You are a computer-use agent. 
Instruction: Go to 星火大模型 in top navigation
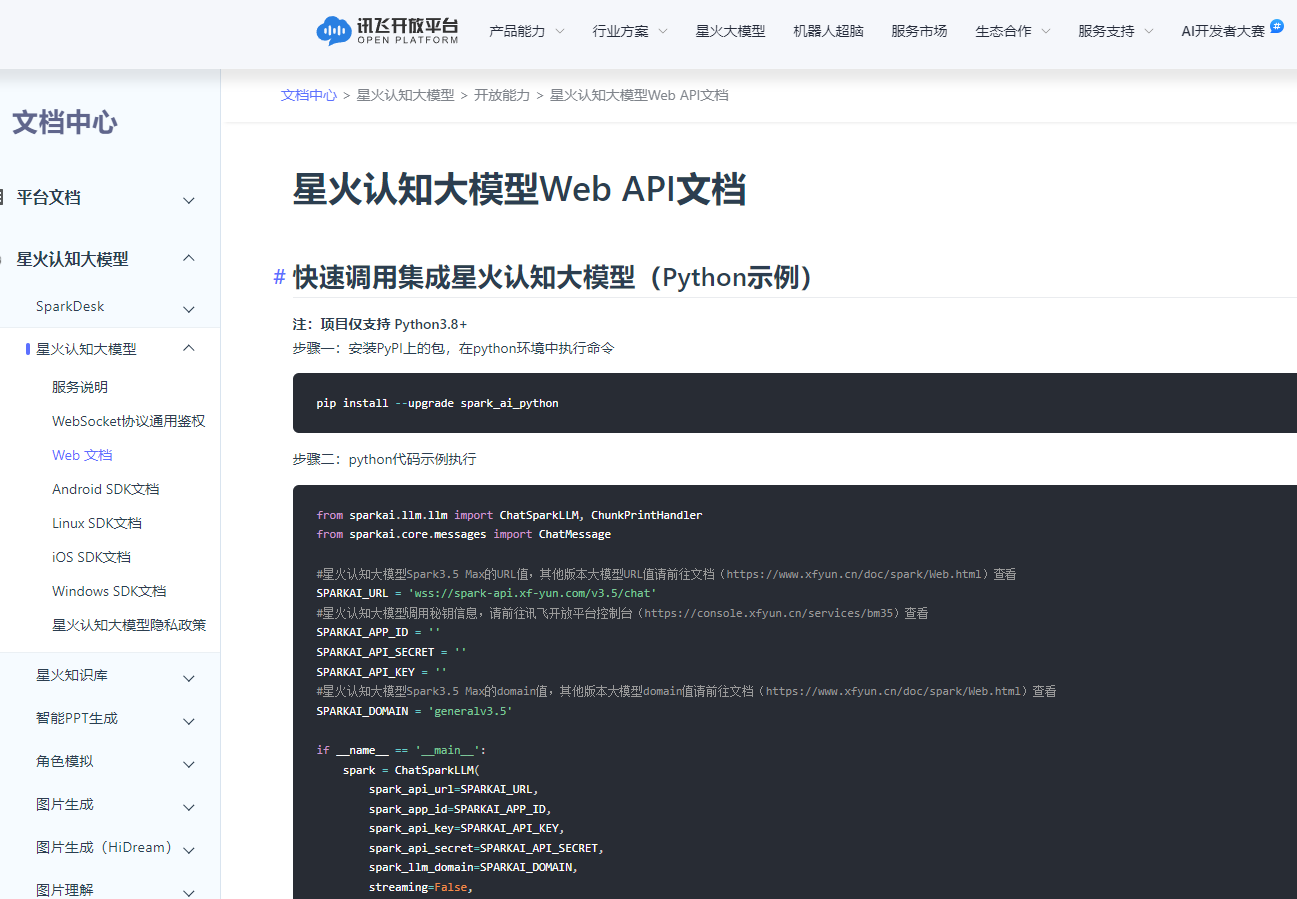[x=731, y=31]
